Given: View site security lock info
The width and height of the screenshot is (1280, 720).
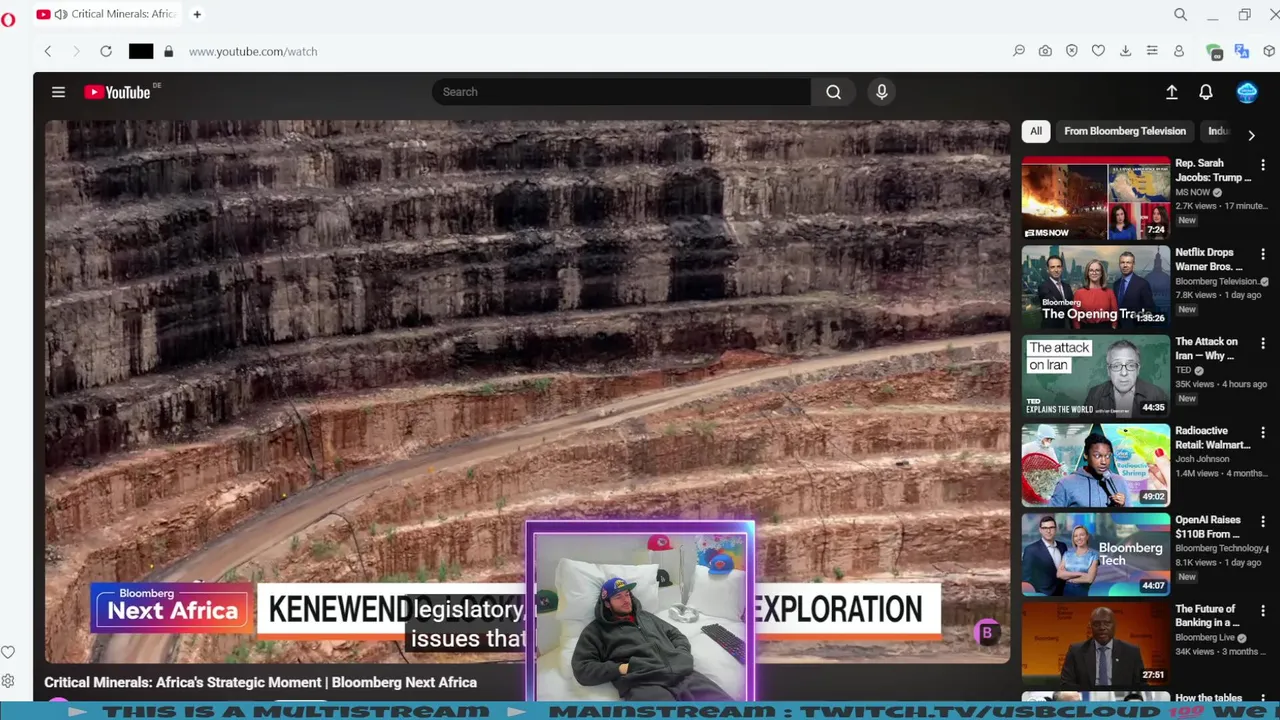Looking at the screenshot, I should point(168,51).
